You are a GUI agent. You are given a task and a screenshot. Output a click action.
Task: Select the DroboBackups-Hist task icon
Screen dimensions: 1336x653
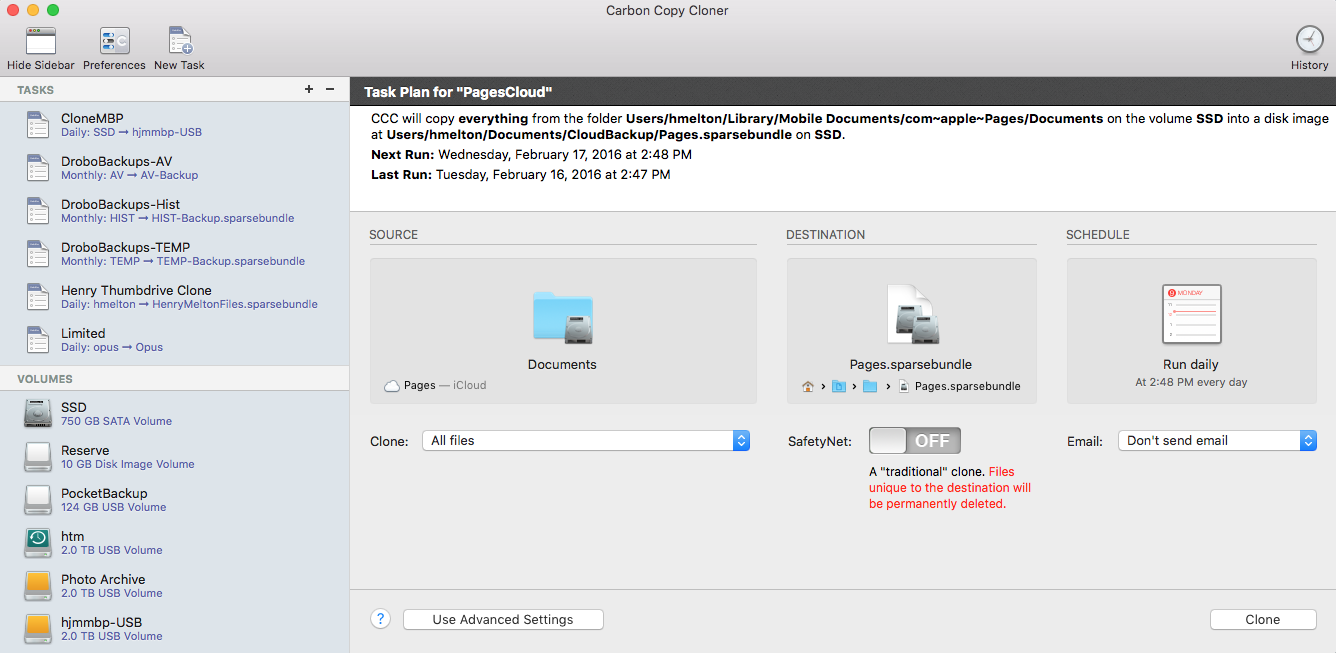coord(38,211)
